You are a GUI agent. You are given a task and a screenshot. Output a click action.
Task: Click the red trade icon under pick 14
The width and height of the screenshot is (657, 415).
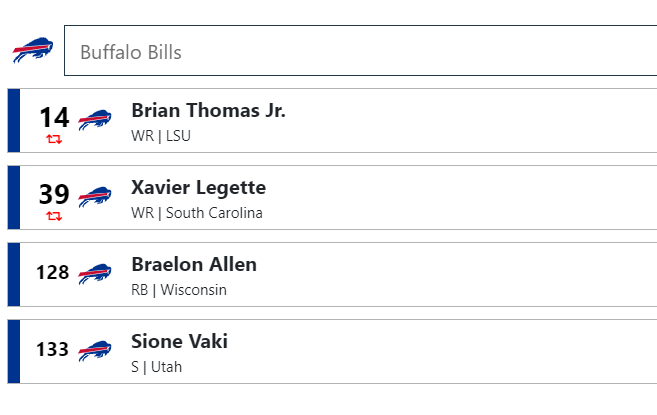tap(54, 139)
